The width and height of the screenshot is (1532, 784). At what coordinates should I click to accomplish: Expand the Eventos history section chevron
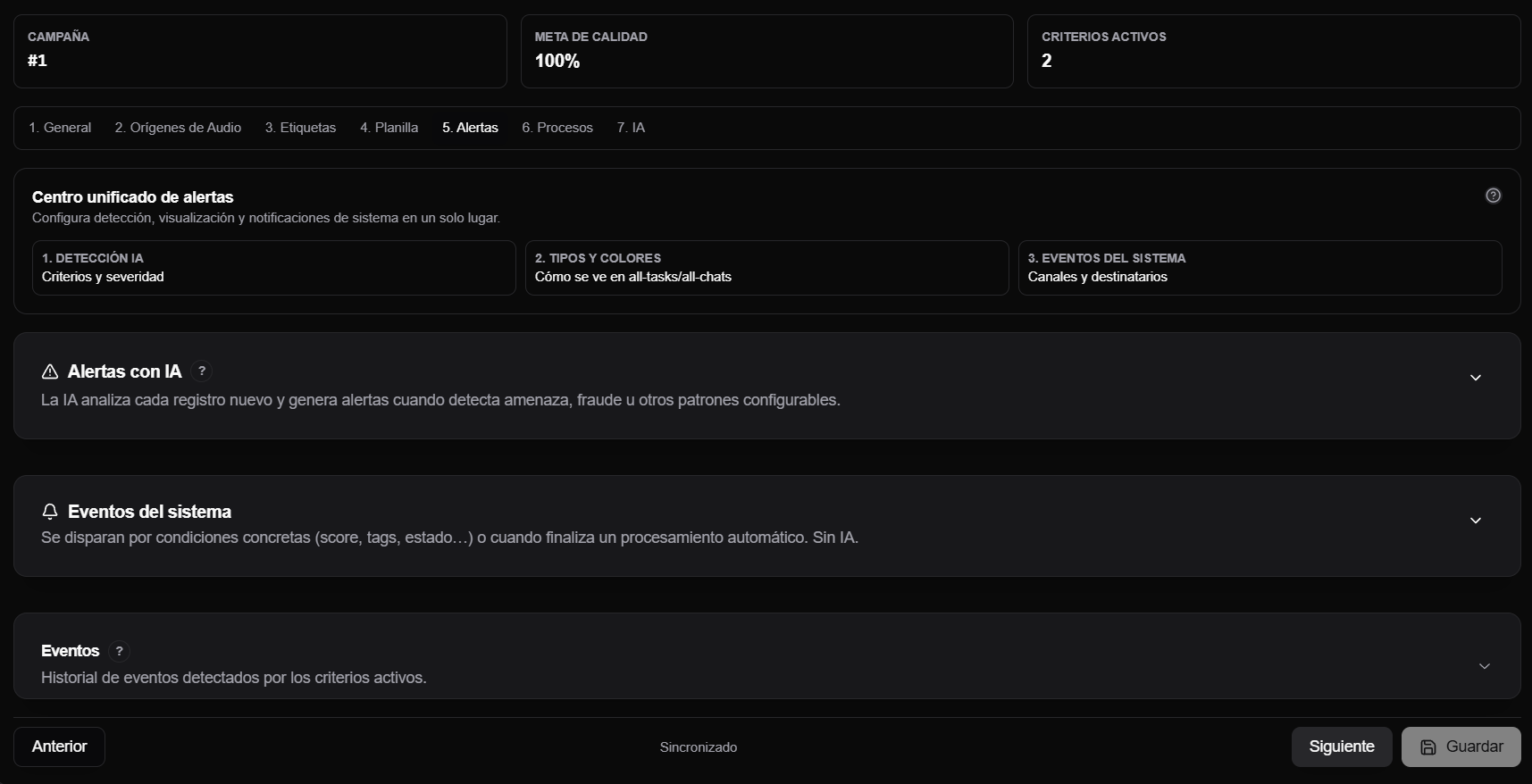click(x=1484, y=666)
